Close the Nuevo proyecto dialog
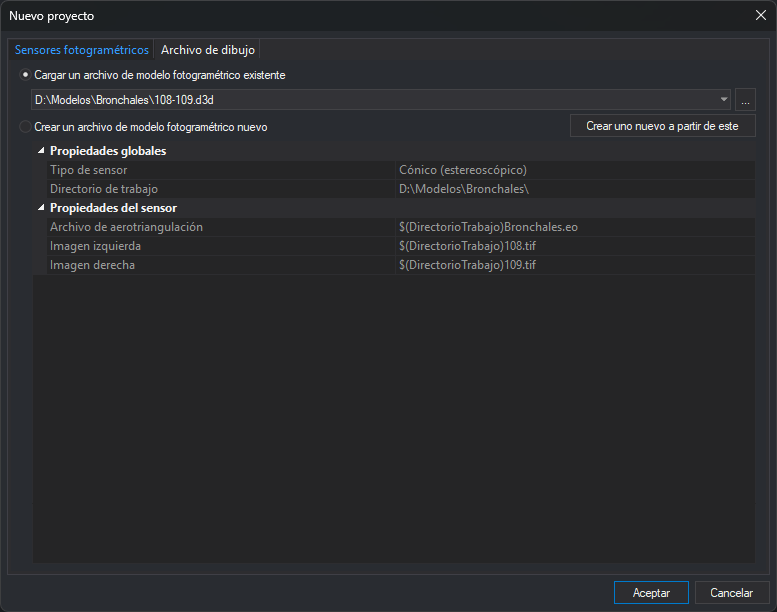The height and width of the screenshot is (612, 777). 761,15
